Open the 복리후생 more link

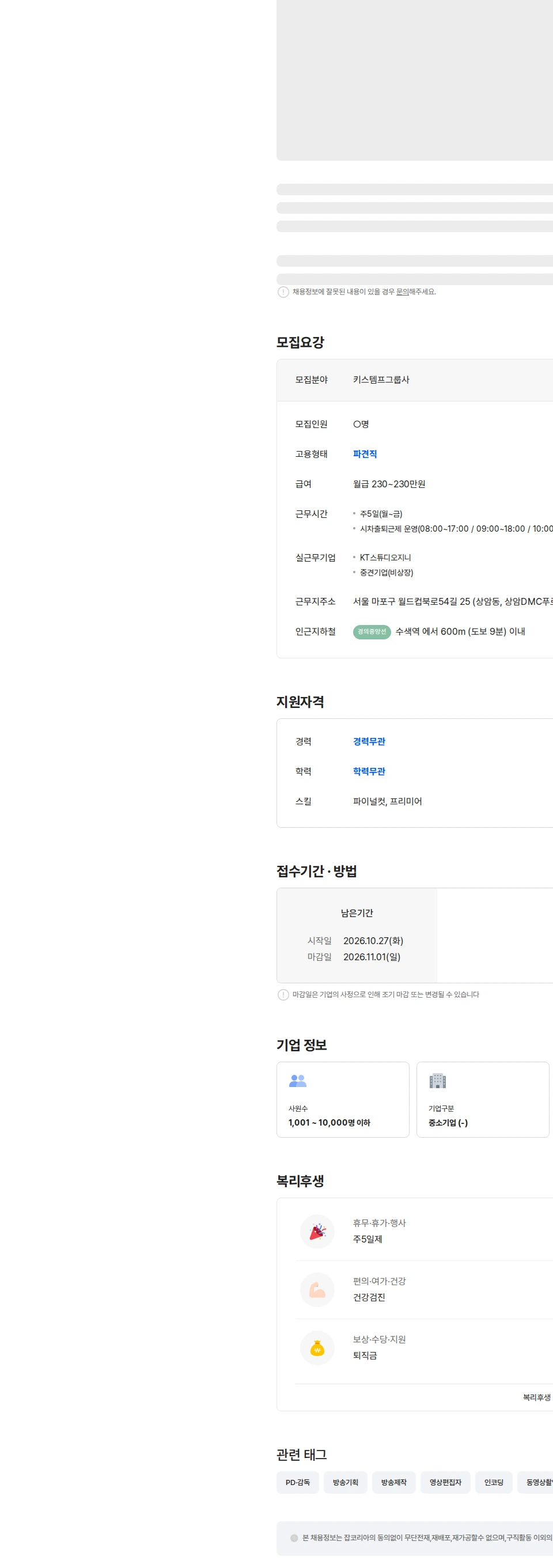click(537, 1397)
